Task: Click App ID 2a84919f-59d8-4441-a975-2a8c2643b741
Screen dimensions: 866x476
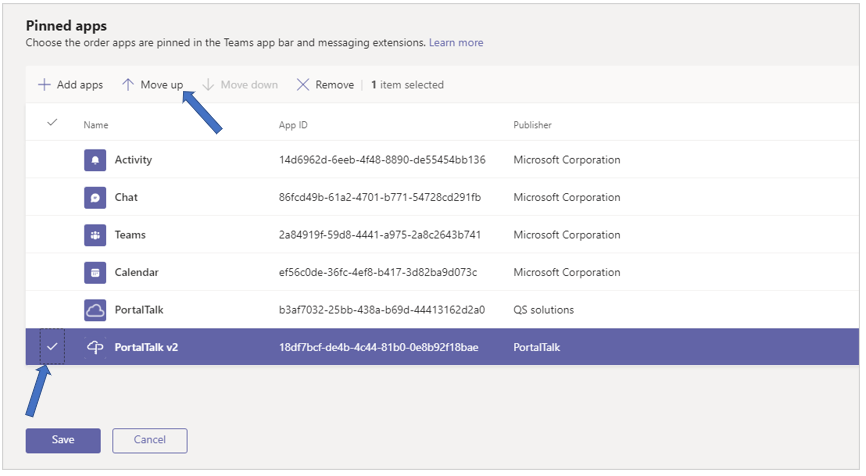Action: coord(380,235)
